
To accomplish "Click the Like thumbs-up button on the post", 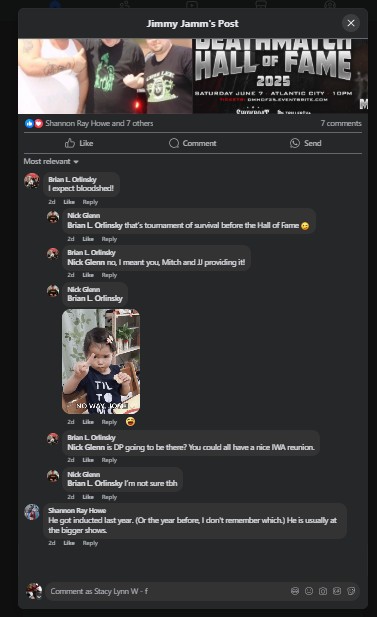I will click(79, 143).
